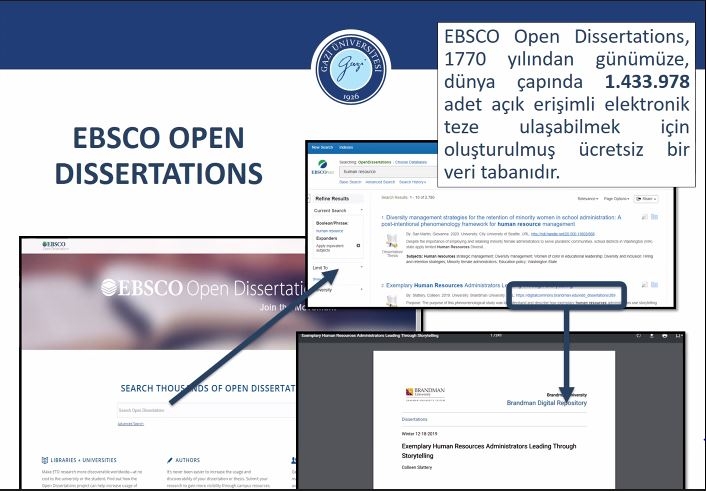Click the Expanders label in Current Search
Image resolution: width=706 pixels, height=491 pixels.
(326, 238)
